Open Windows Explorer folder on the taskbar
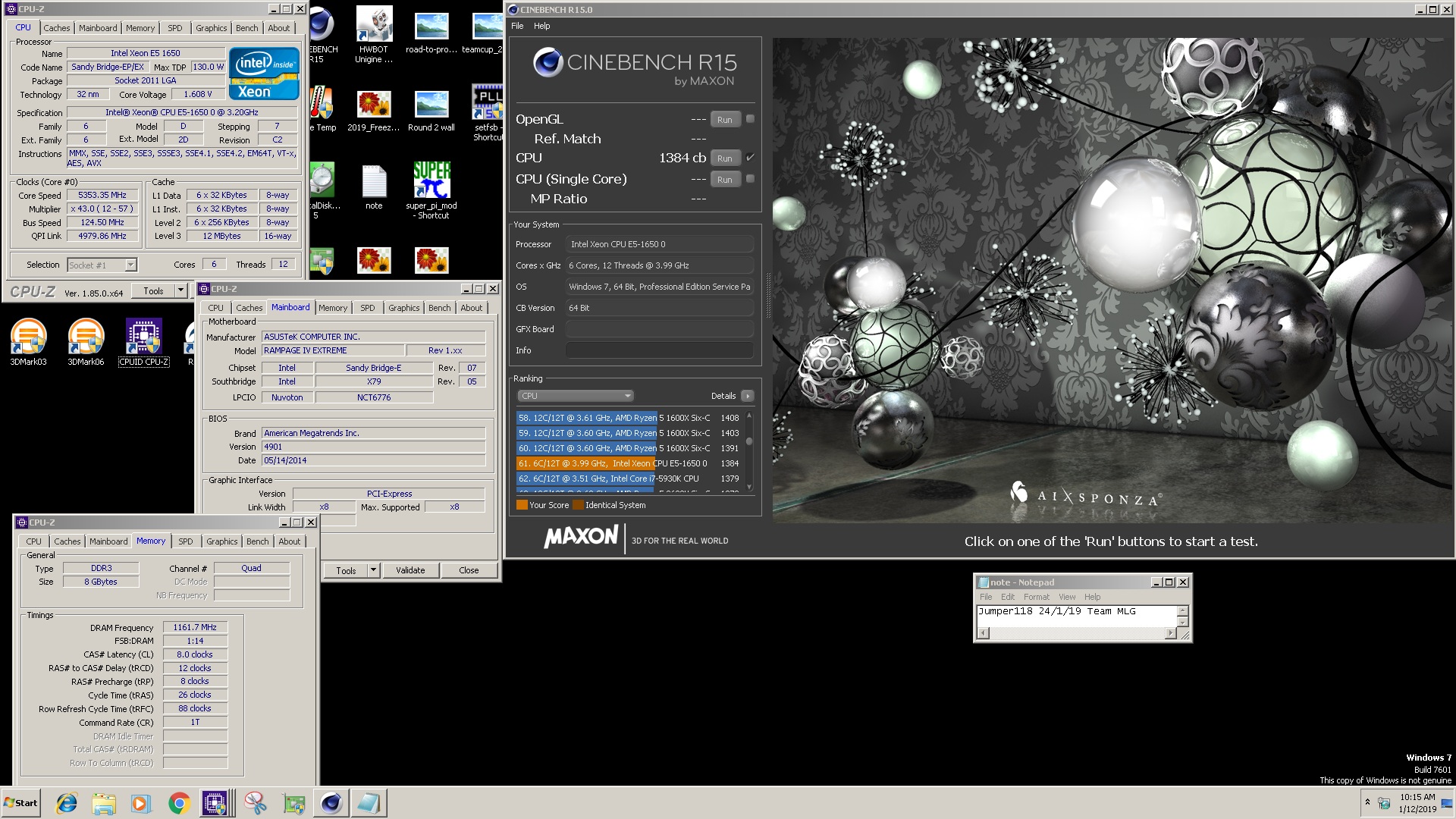Viewport: 1456px width, 819px height. (x=104, y=803)
